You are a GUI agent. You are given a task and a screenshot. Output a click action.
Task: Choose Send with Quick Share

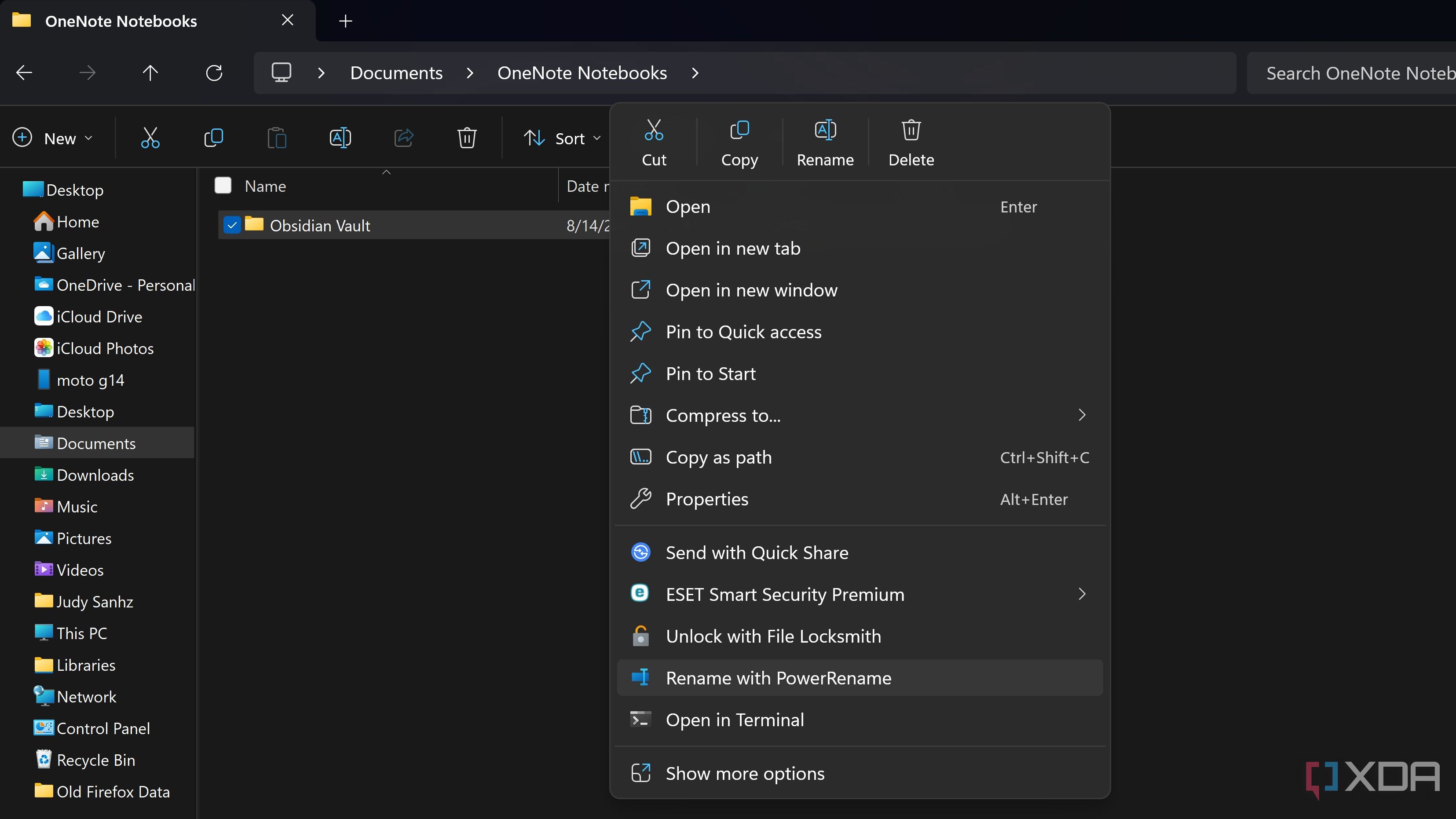[x=860, y=552]
